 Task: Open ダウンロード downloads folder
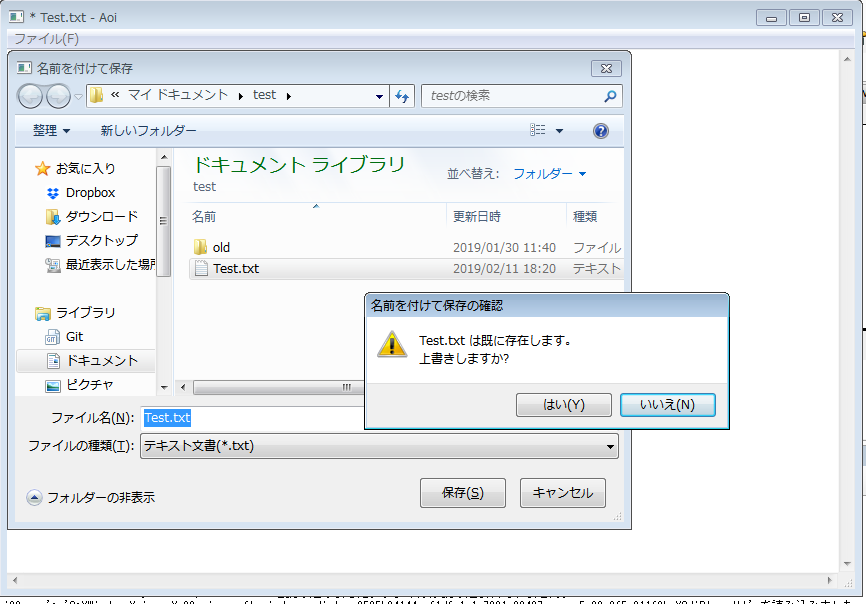(92, 216)
